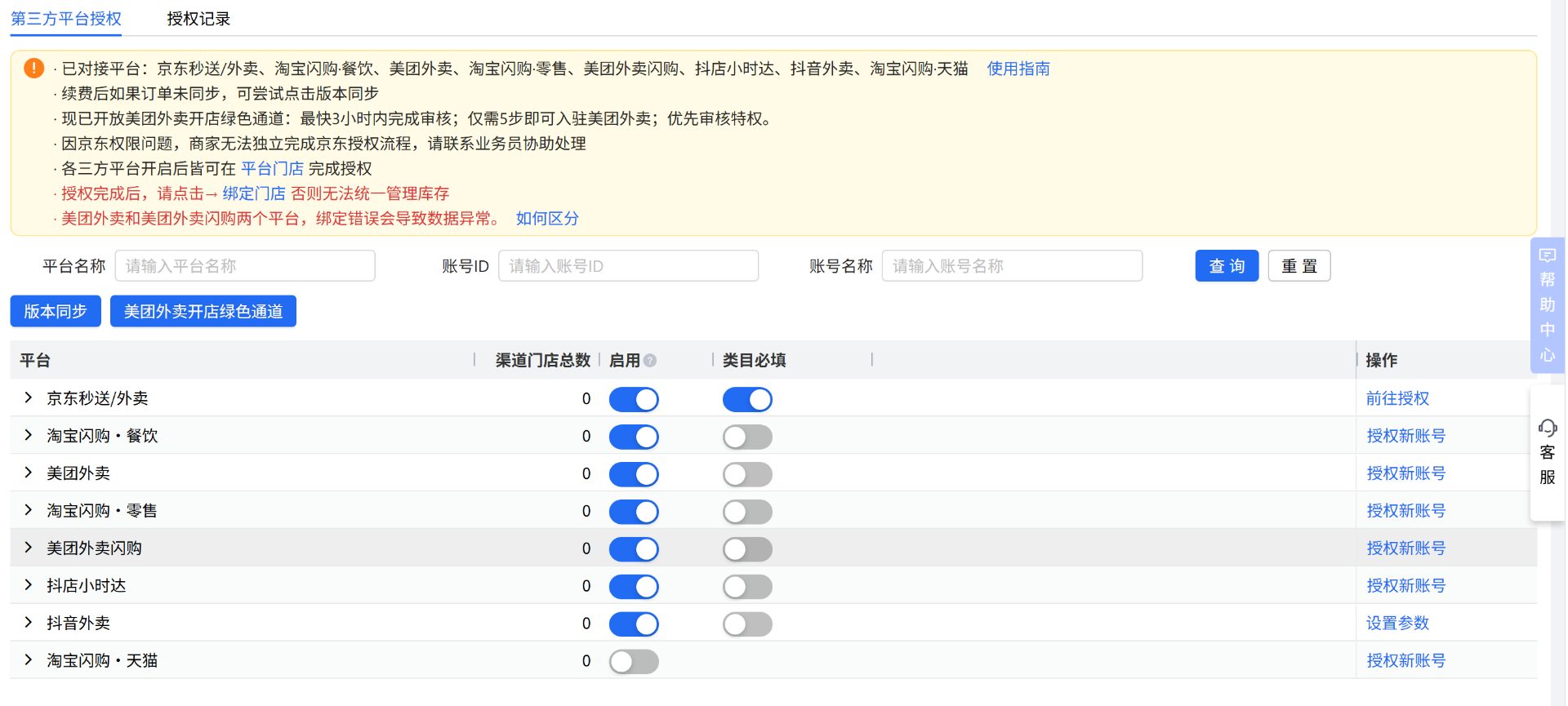The width and height of the screenshot is (1568, 706).
Task: Enable 类目必填 for 淘宝闪购·餐饮
Action: pos(747,437)
